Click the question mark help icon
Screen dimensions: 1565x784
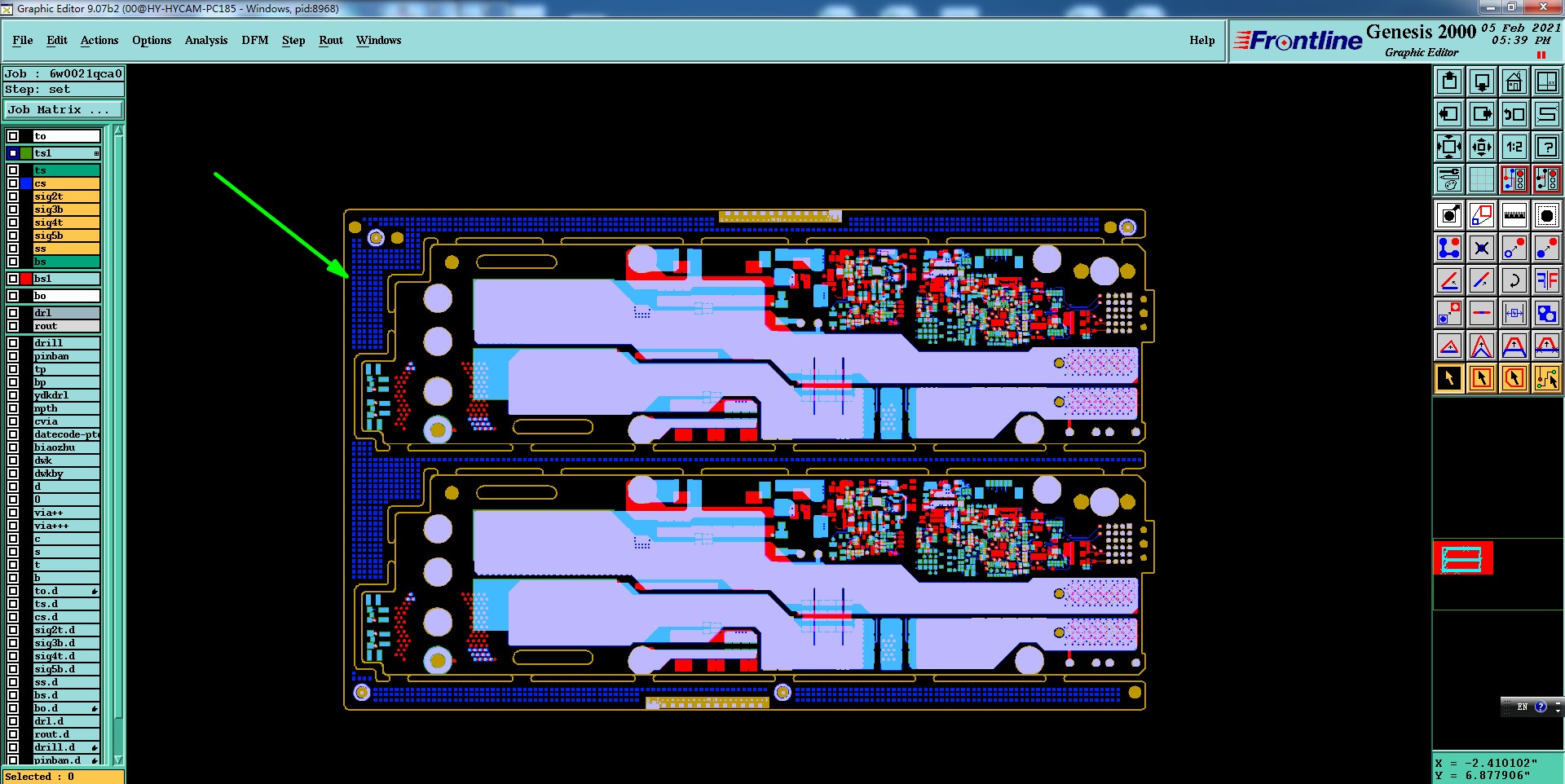tap(1546, 147)
